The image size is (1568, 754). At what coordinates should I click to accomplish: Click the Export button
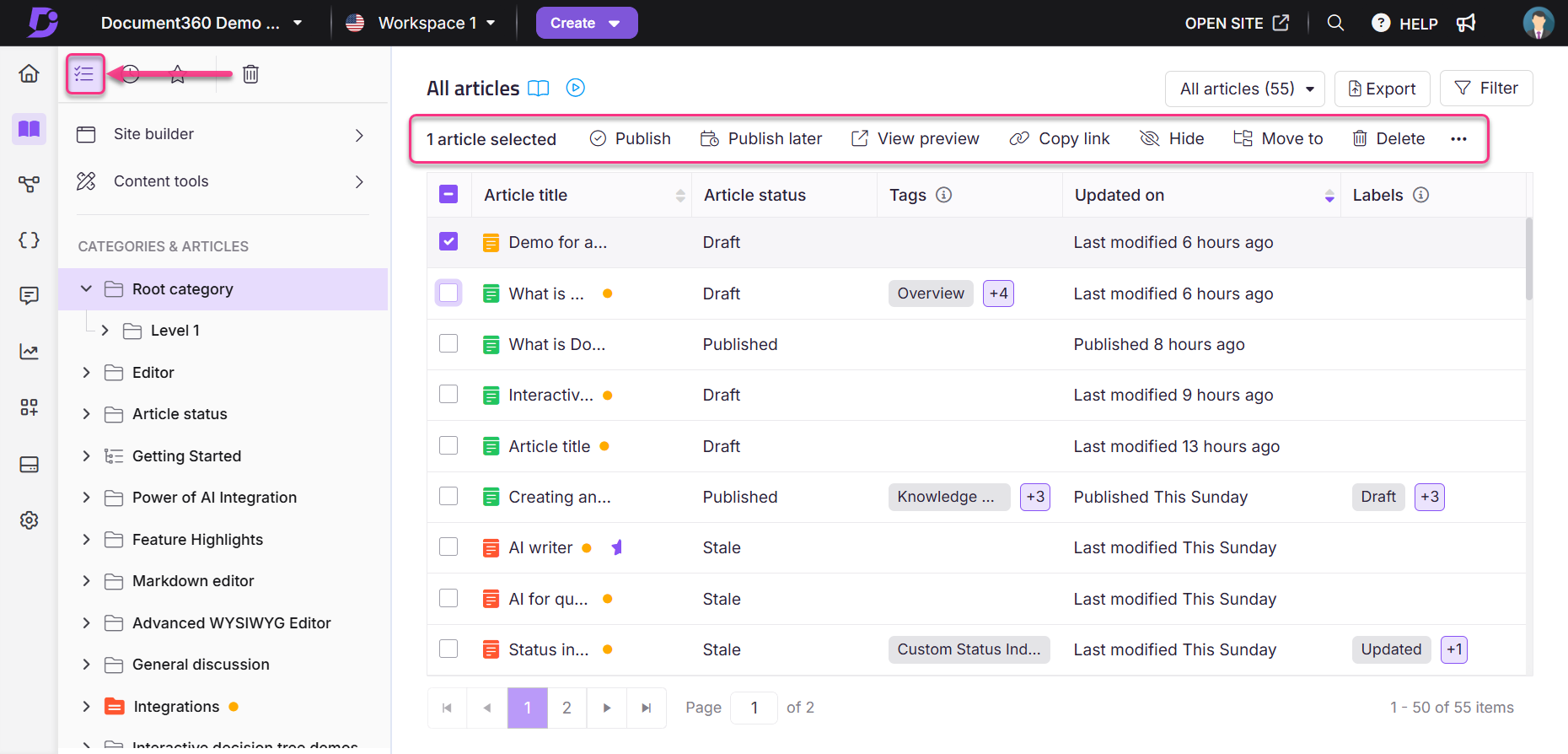(1383, 89)
